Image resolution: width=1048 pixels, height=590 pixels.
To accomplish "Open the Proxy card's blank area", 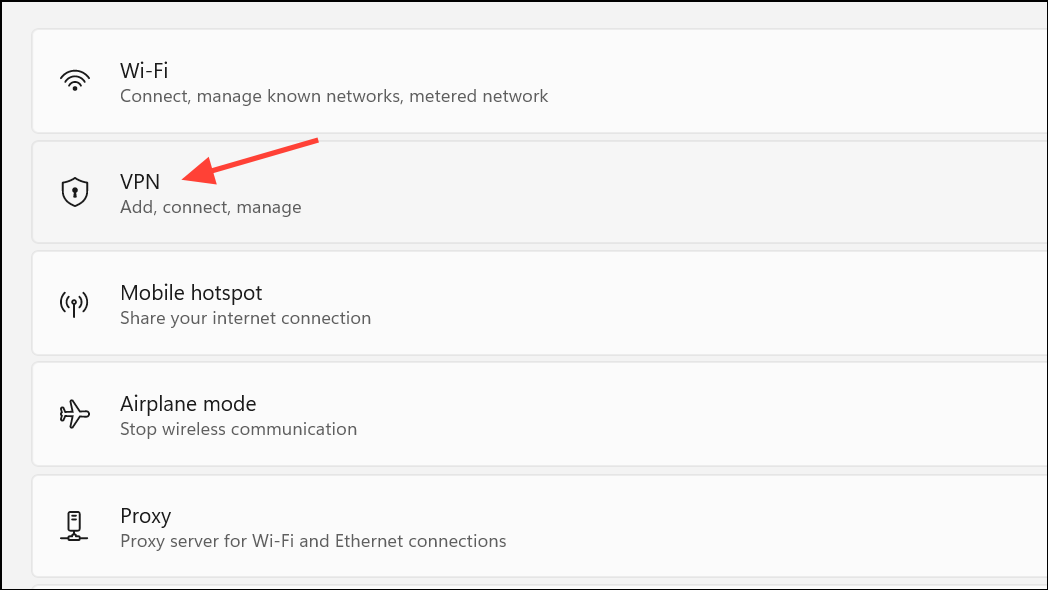I will tap(775, 526).
